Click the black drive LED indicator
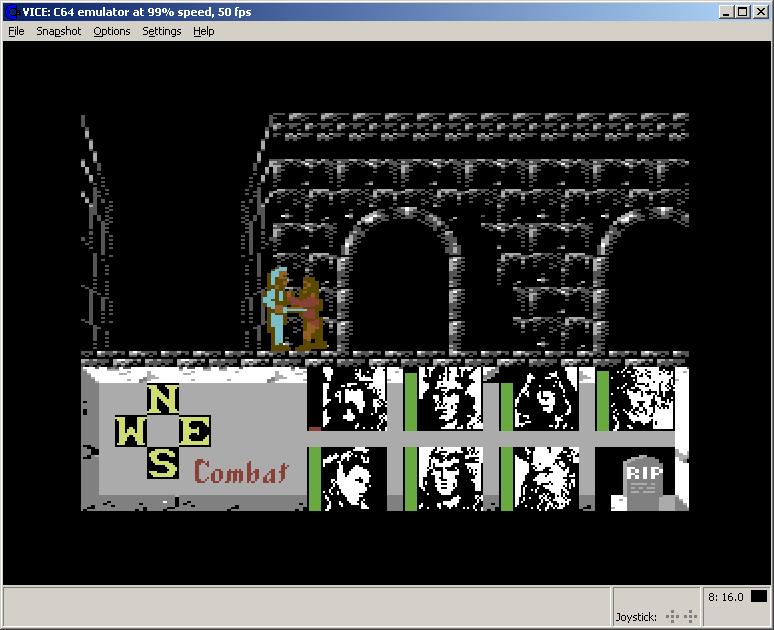 (x=759, y=596)
